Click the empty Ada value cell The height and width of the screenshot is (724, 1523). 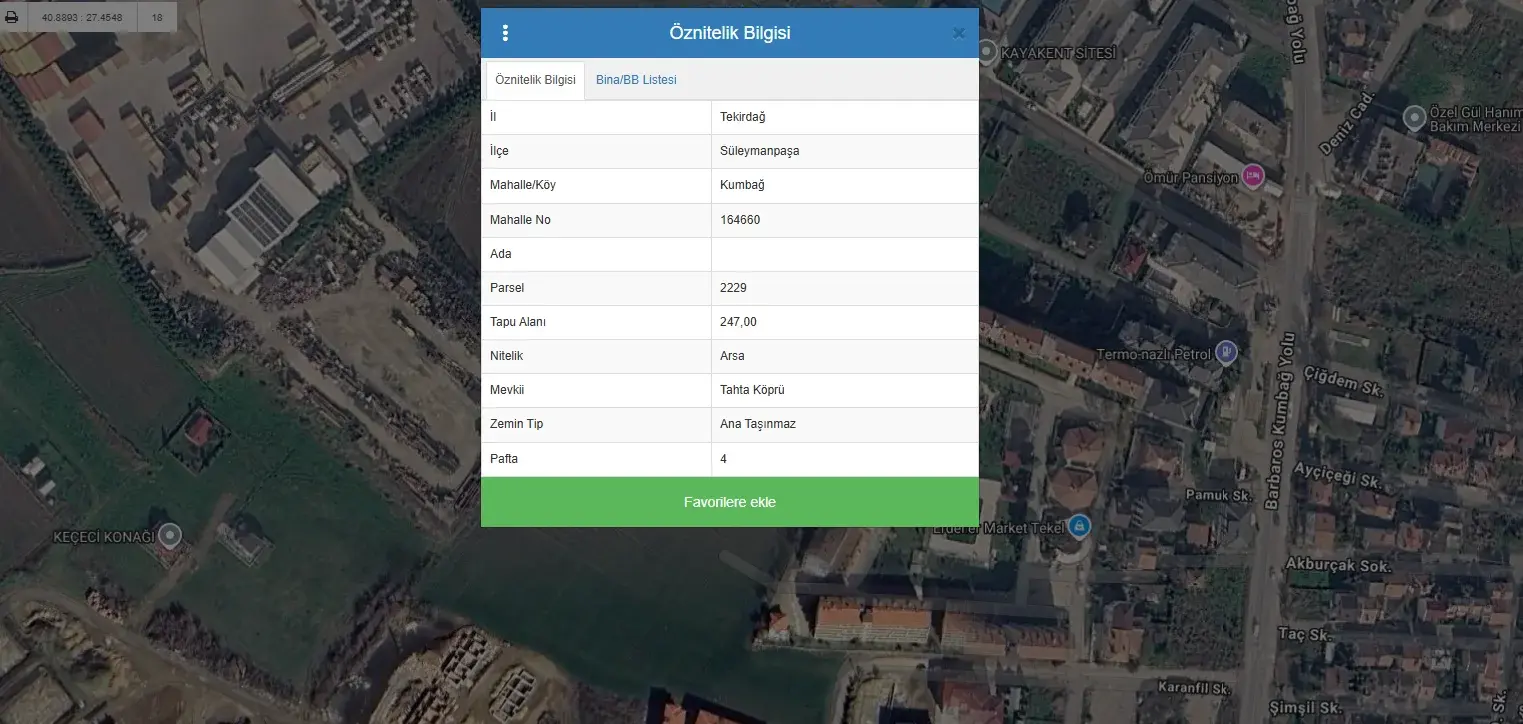tap(845, 254)
